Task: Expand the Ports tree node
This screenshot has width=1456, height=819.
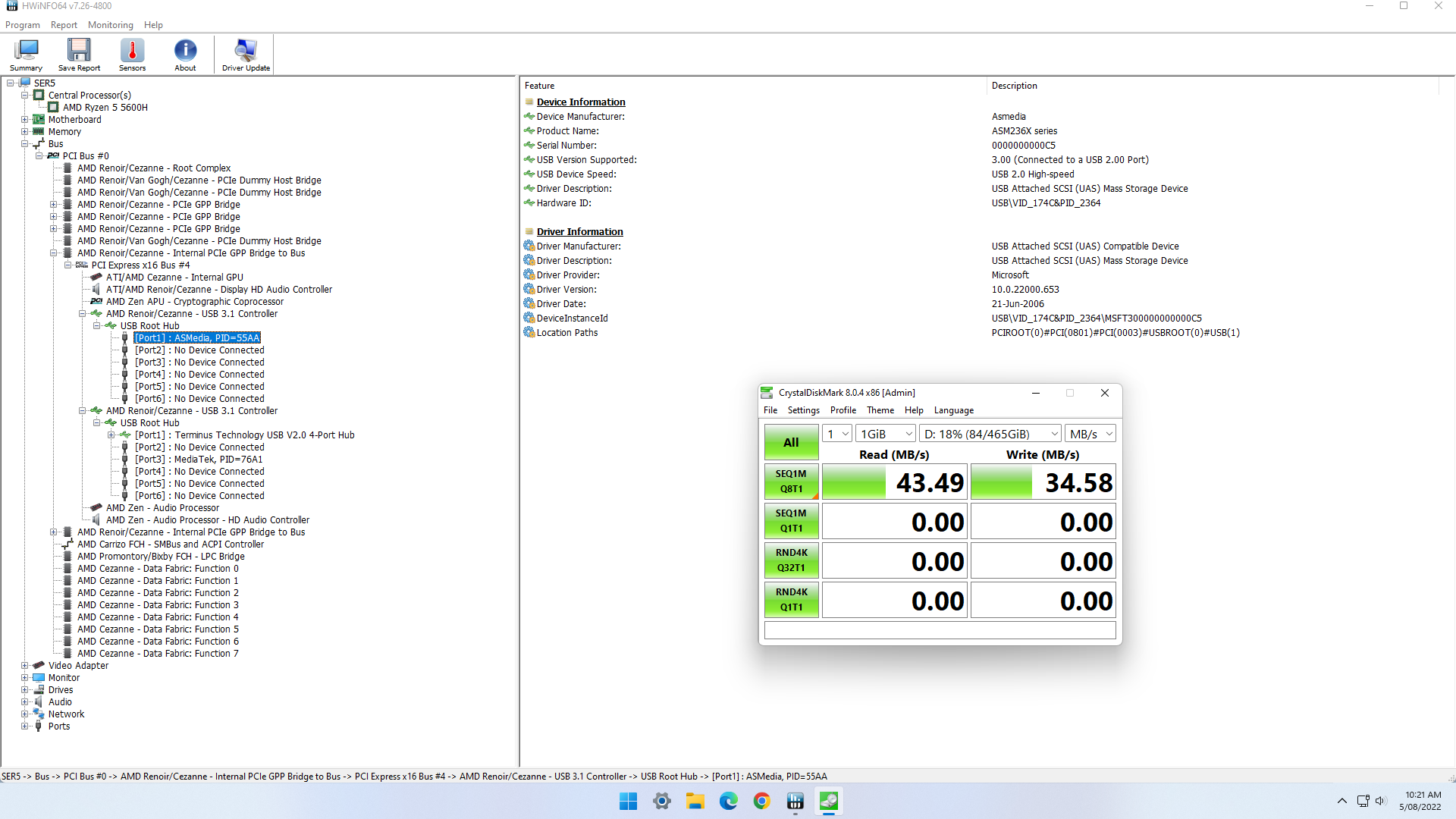Action: coord(25,726)
